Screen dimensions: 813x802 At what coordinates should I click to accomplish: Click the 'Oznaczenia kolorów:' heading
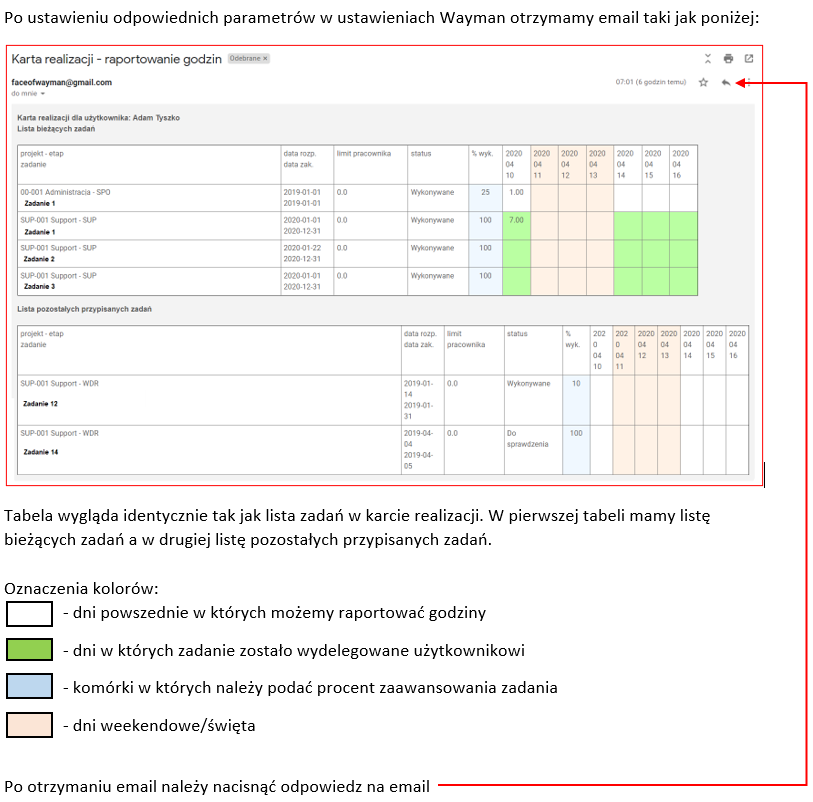81,589
